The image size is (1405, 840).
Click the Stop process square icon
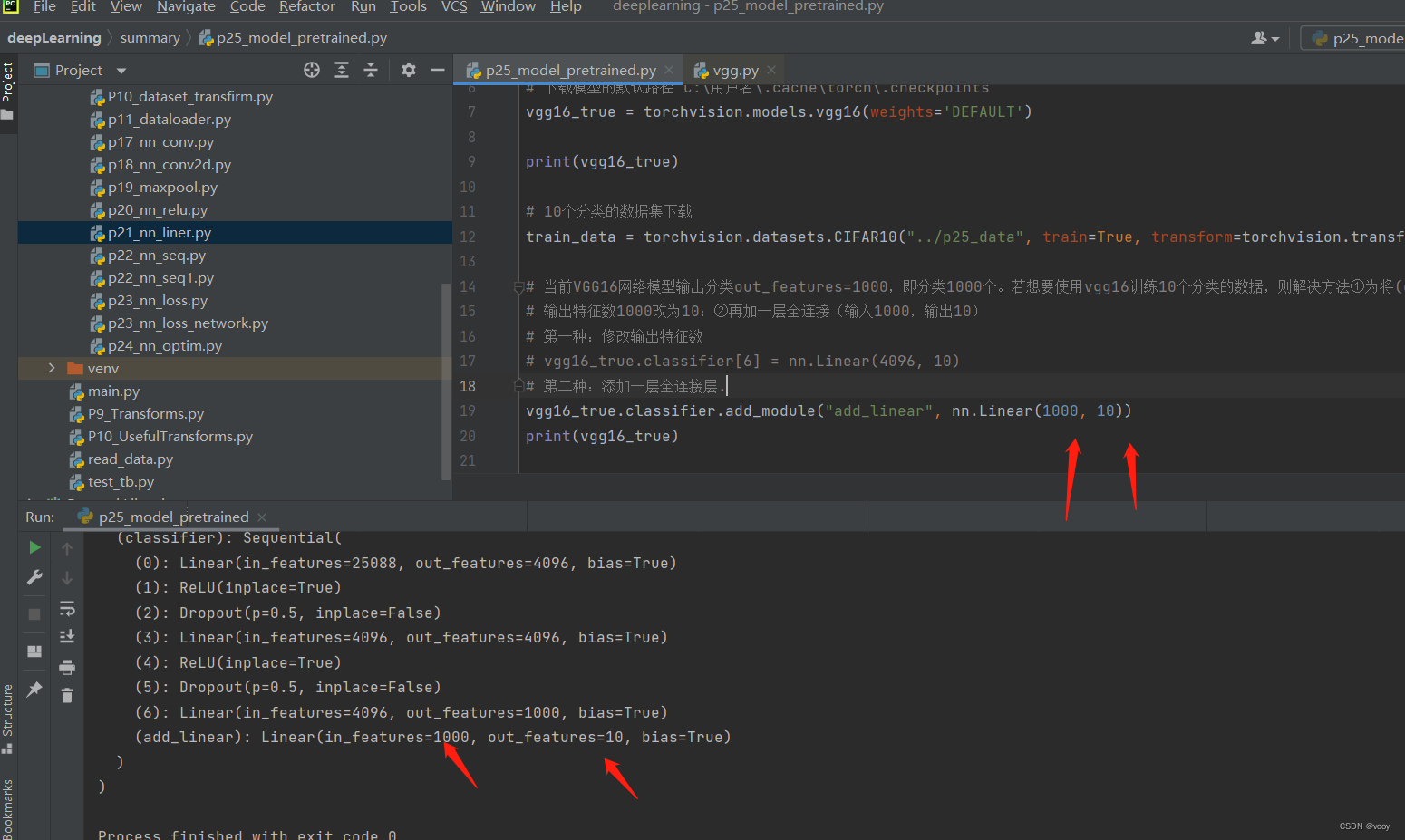34,613
